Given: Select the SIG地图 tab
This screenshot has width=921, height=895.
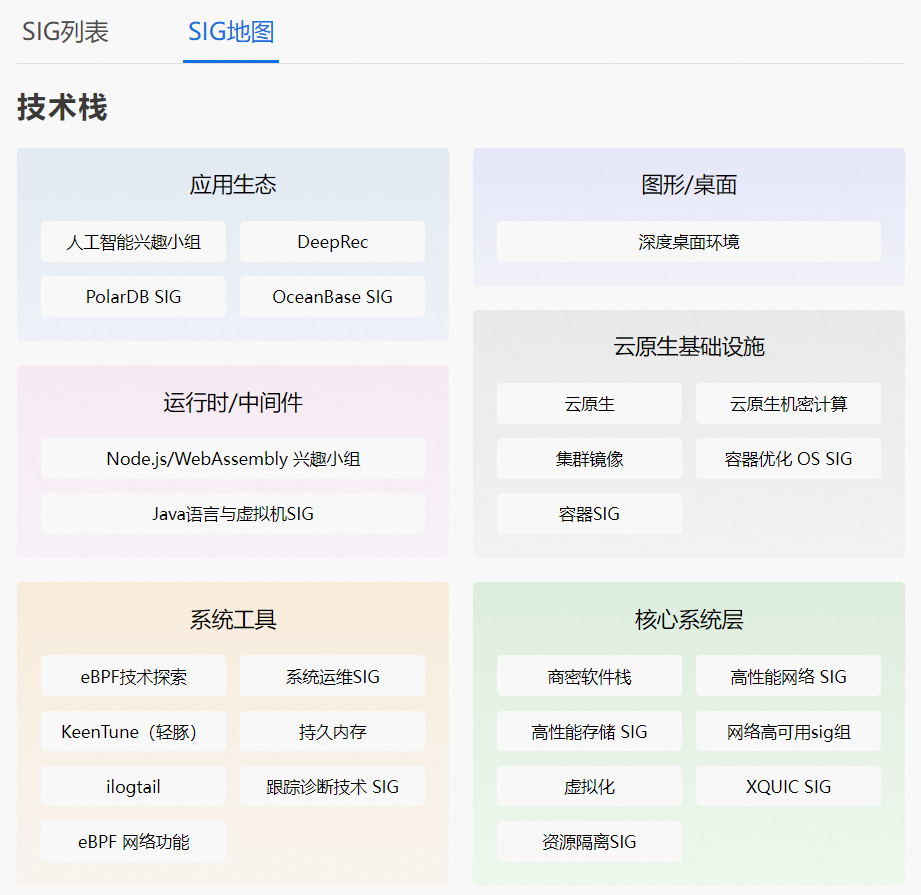Looking at the screenshot, I should [x=230, y=33].
